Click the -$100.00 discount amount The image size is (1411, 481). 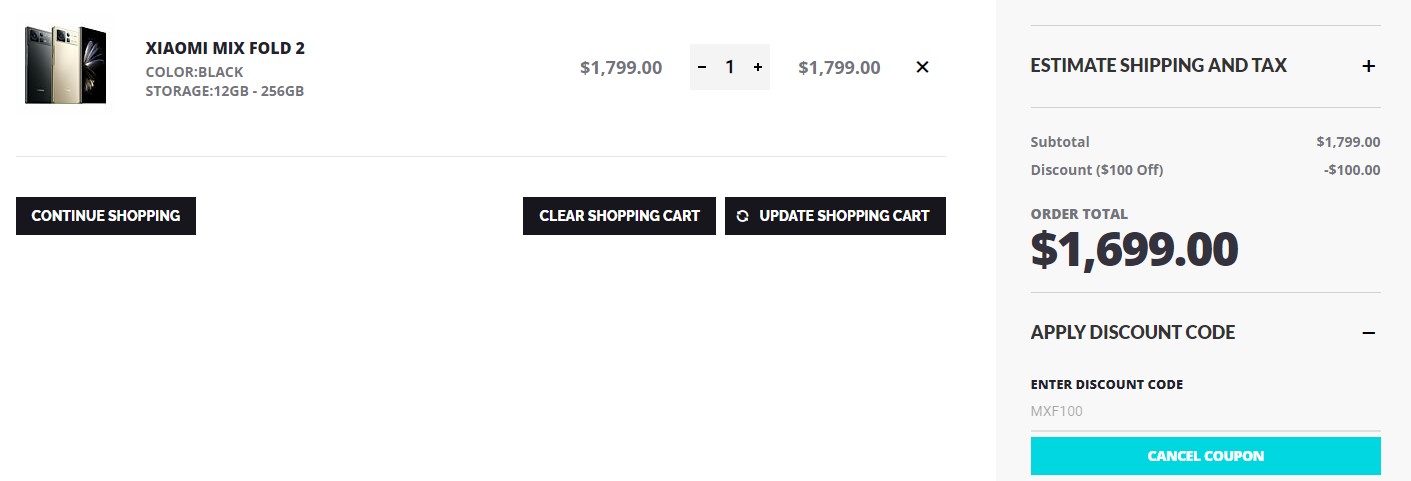coord(1352,170)
